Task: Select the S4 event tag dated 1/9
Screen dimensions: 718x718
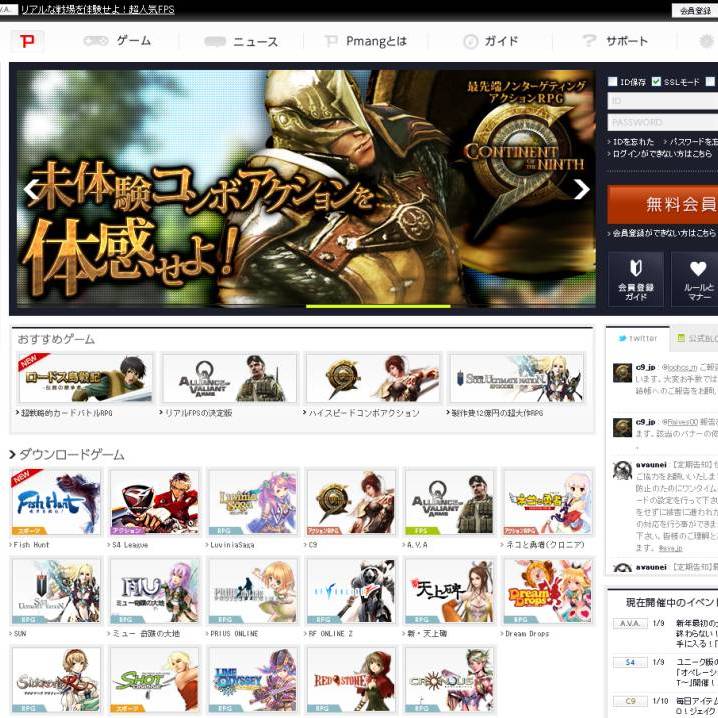Action: coord(630,662)
